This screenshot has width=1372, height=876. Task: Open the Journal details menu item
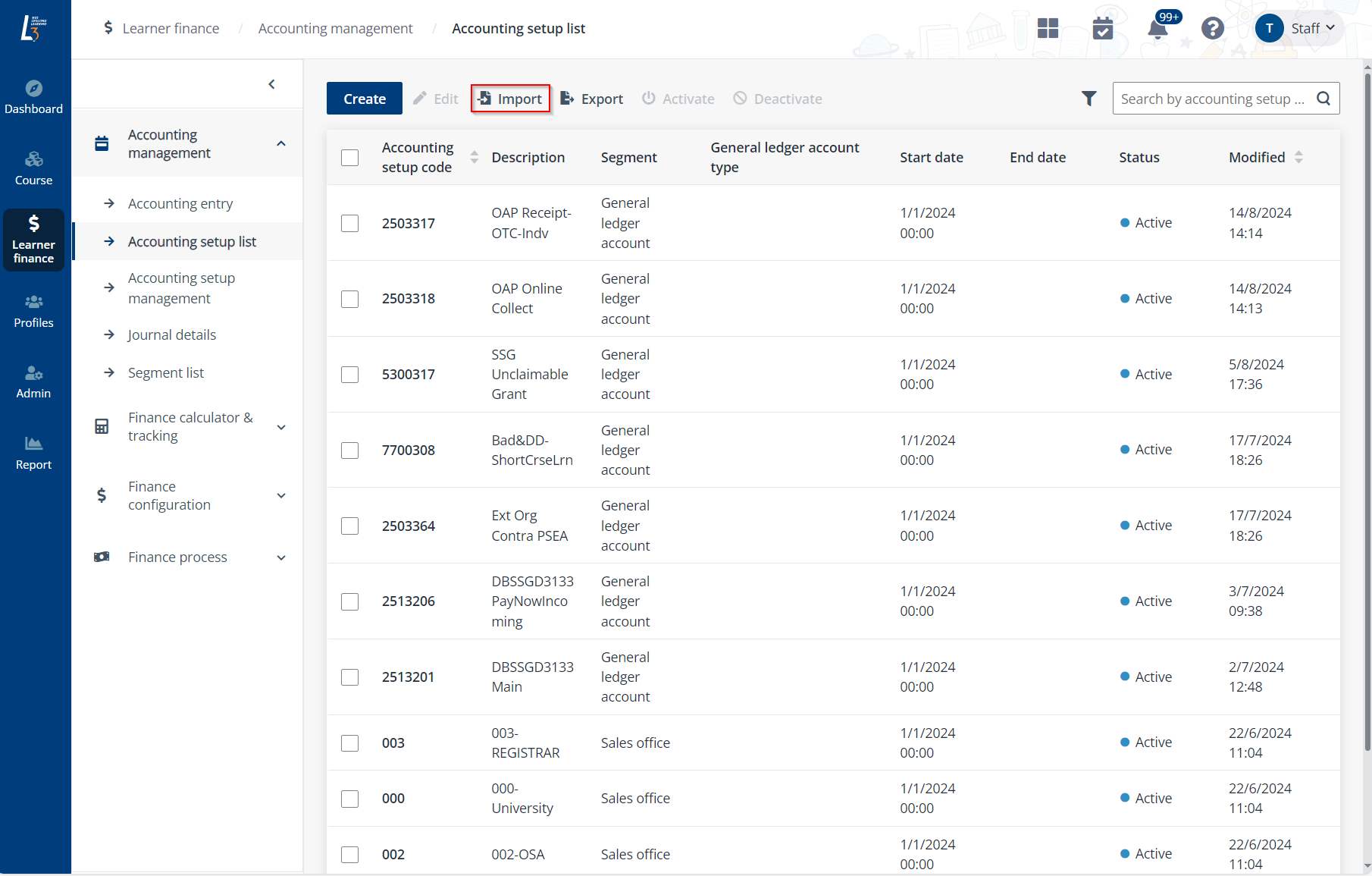click(x=172, y=335)
